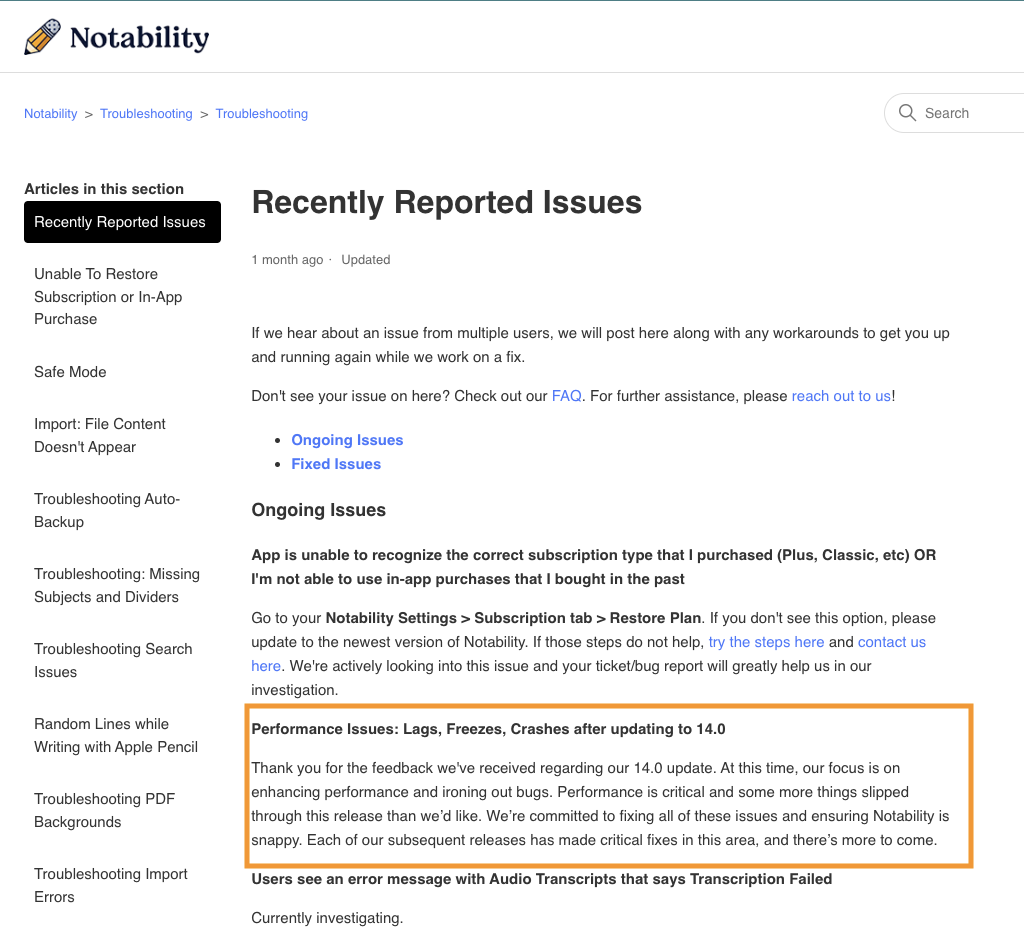Screen dimensions: 1024x941
Task: Jump to Ongoing Issues anchor link
Action: tap(347, 440)
